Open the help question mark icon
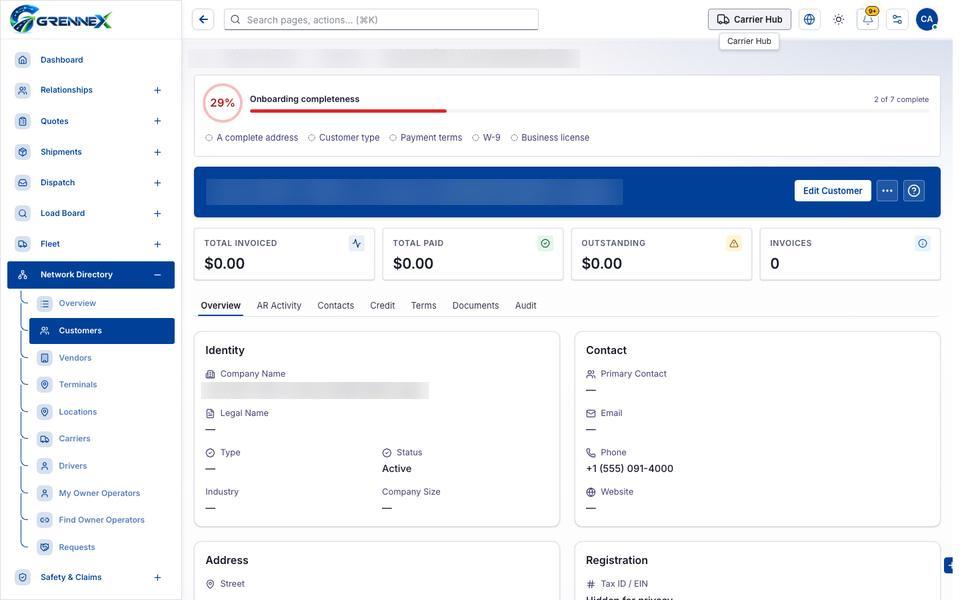 [x=914, y=190]
